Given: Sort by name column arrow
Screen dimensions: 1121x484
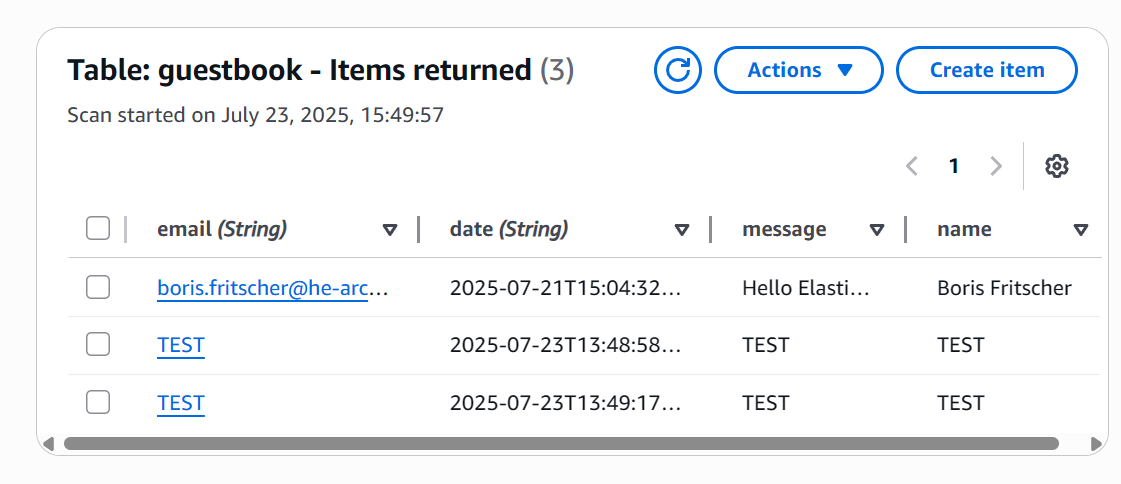Looking at the screenshot, I should pyautogui.click(x=1080, y=230).
